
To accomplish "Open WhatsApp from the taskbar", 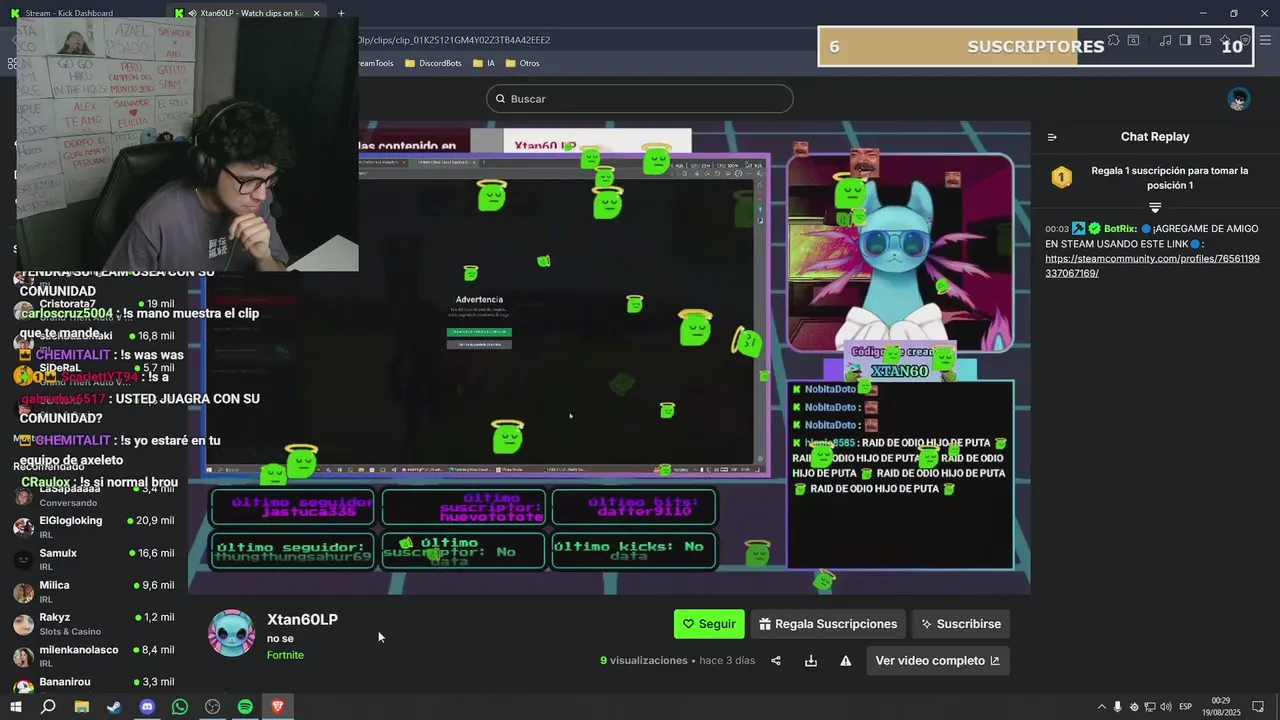I will click(180, 707).
